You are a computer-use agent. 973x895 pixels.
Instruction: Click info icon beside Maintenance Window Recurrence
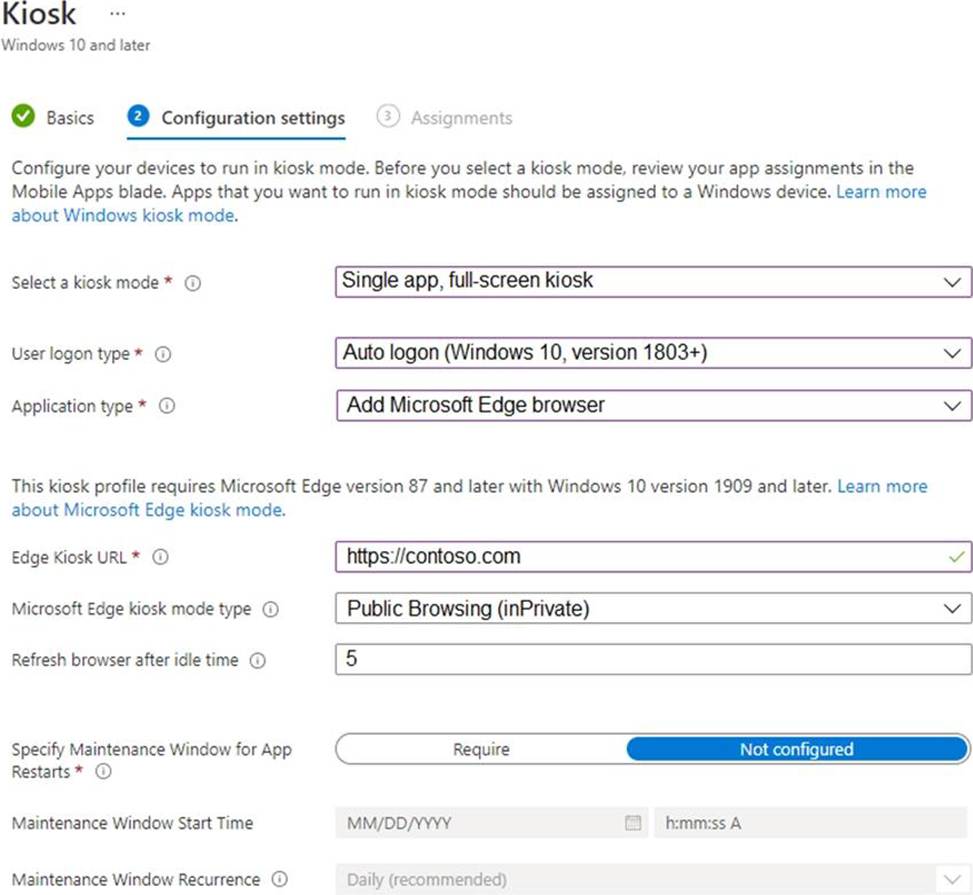(279, 880)
